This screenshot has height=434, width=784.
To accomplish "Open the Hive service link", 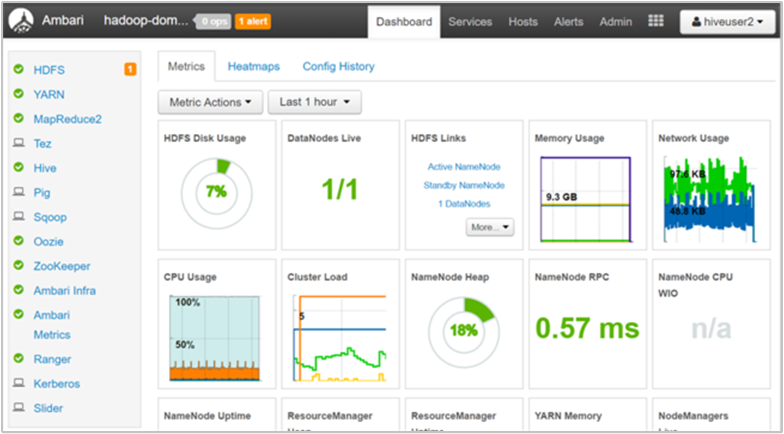I will pyautogui.click(x=45, y=168).
